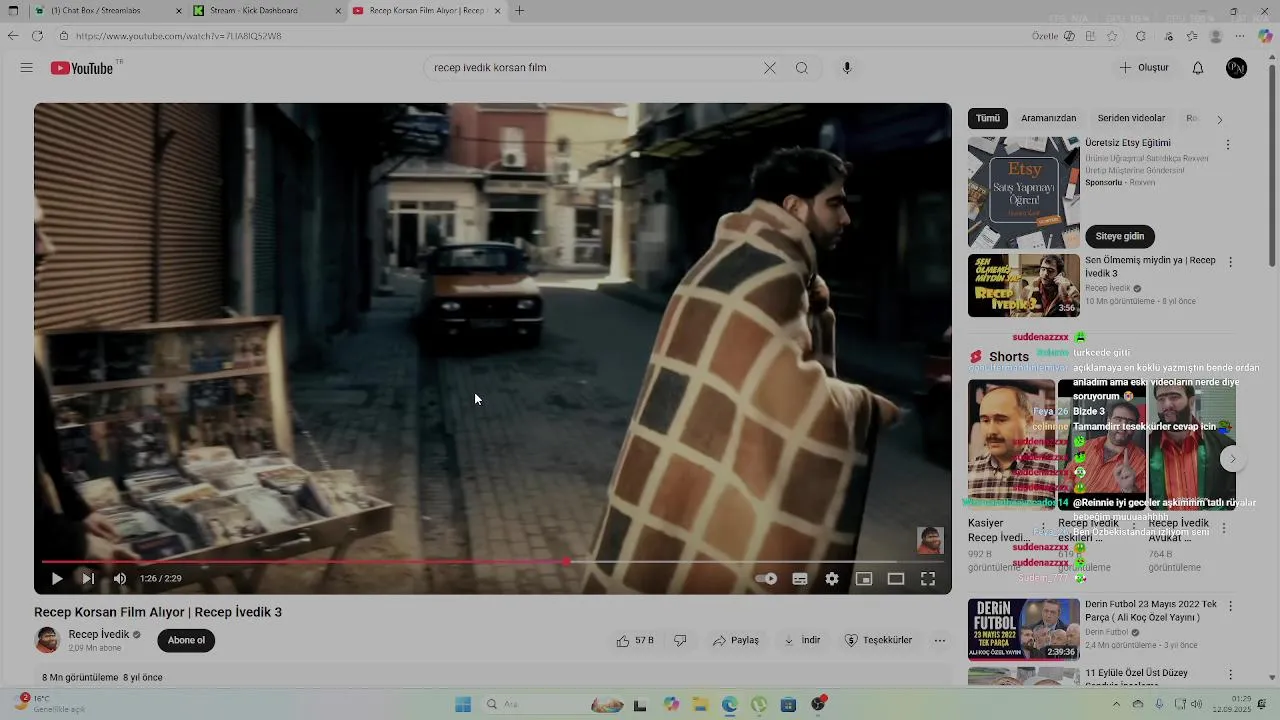Enter full screen mode
The height and width of the screenshot is (720, 1280).
click(x=928, y=578)
